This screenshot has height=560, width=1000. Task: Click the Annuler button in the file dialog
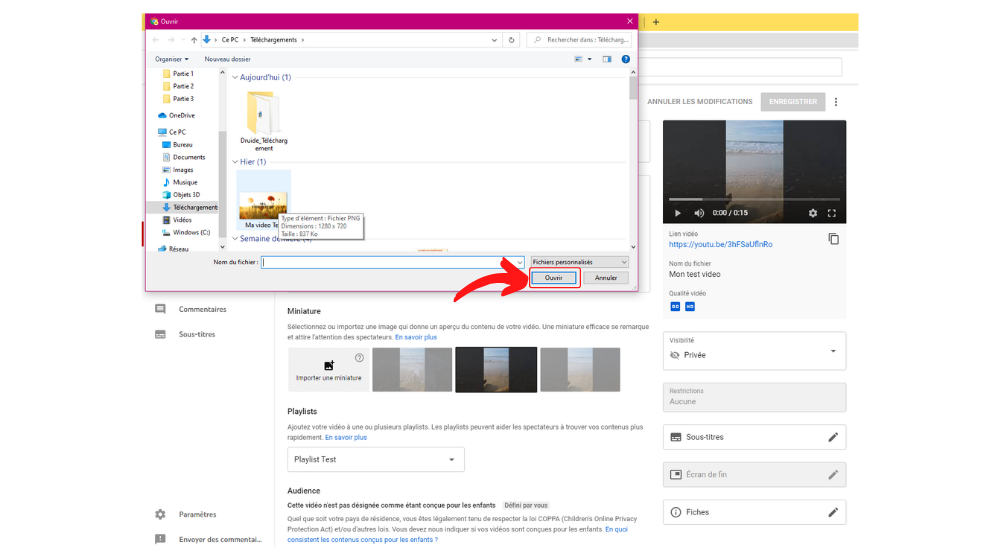click(605, 278)
